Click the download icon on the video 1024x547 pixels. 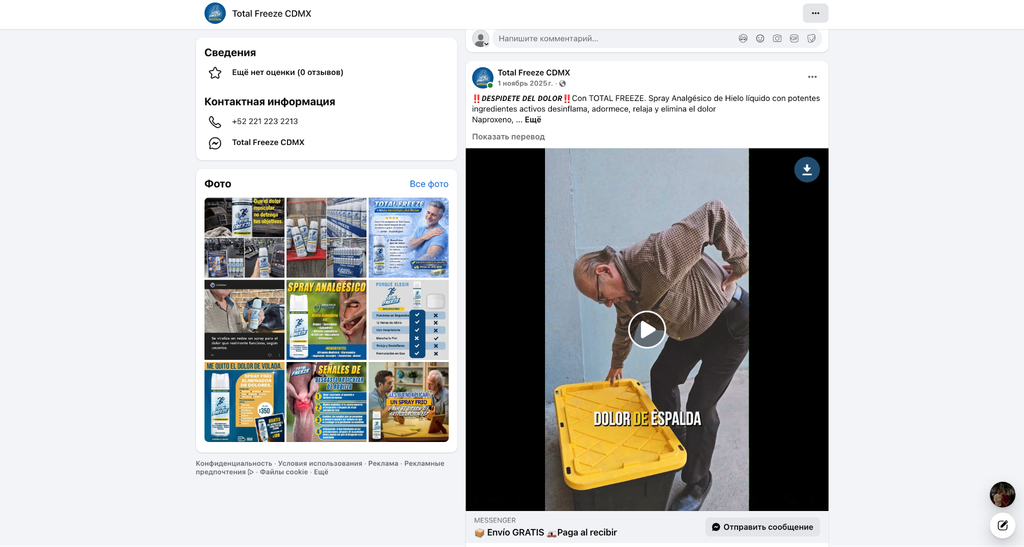click(x=807, y=170)
